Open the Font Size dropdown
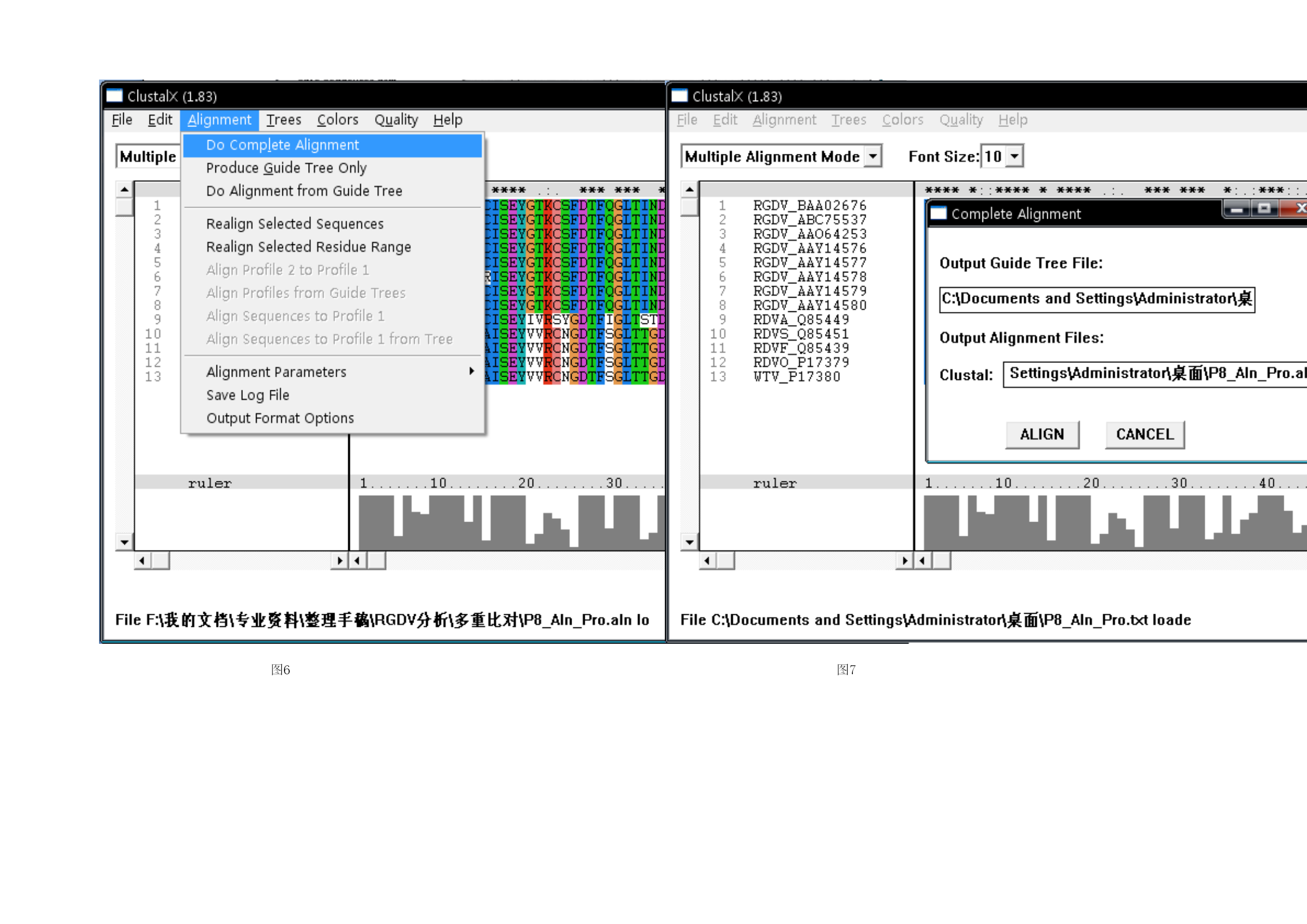Viewport: 1307px width, 924px height. click(x=1014, y=156)
